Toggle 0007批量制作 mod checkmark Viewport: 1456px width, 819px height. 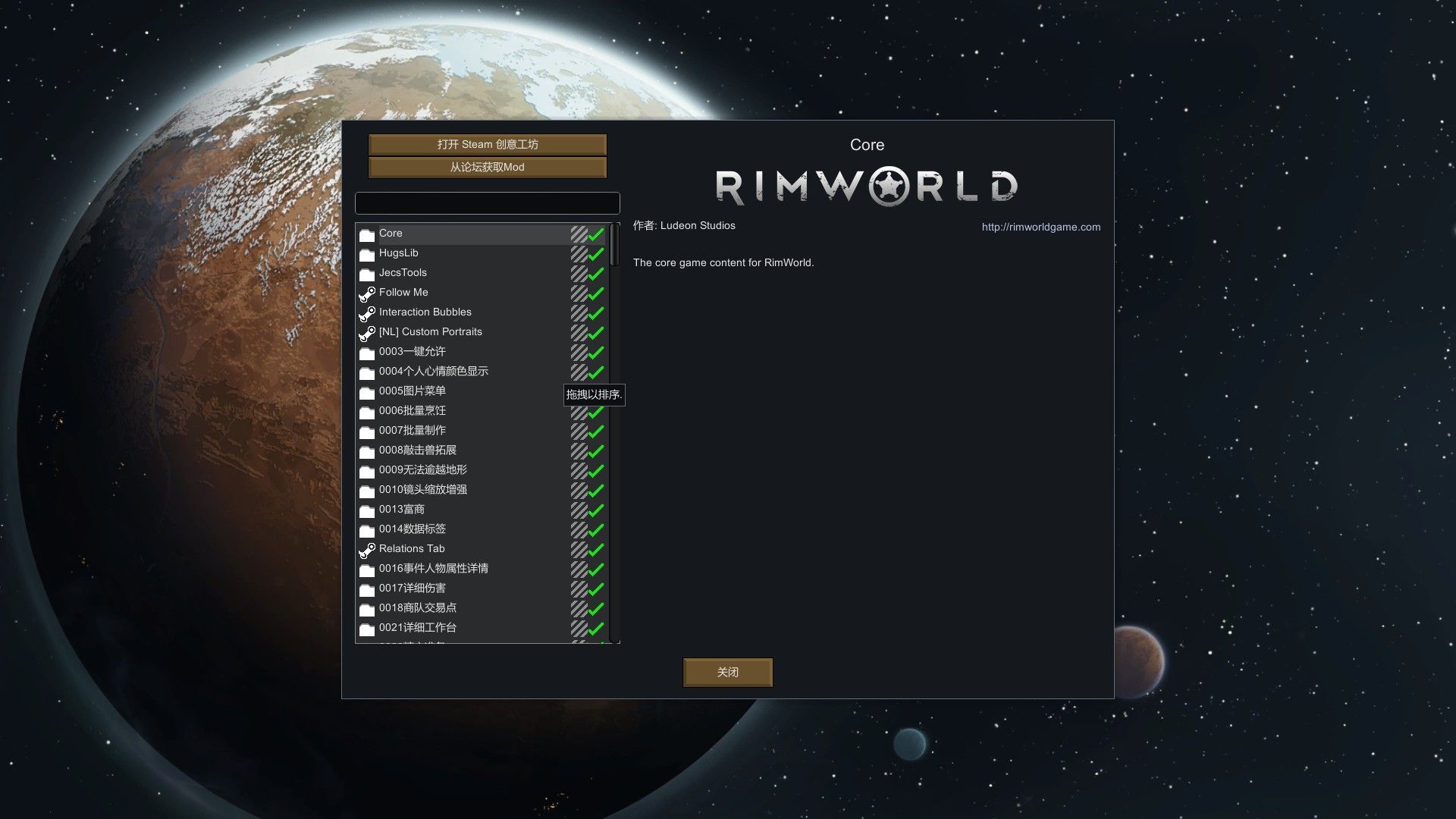point(597,431)
